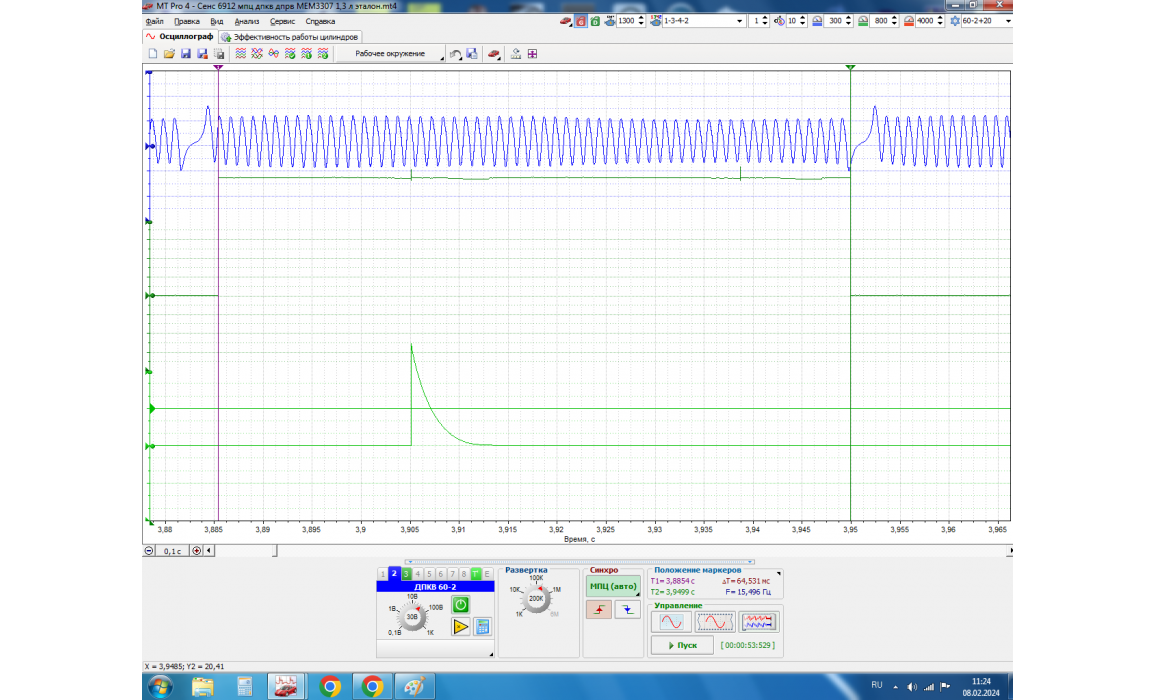Open the Анализ menu
The width and height of the screenshot is (1156, 700).
(x=247, y=21)
